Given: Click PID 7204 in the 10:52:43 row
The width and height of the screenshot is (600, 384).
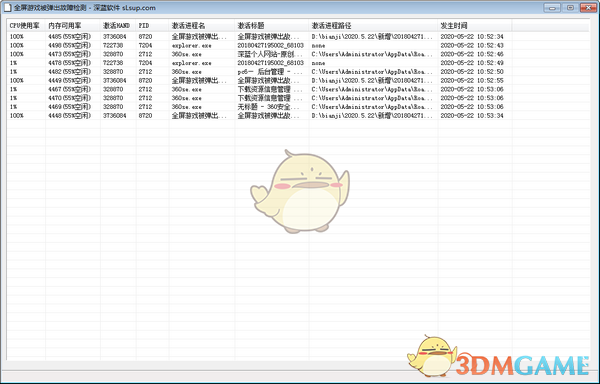Looking at the screenshot, I should pos(145,46).
